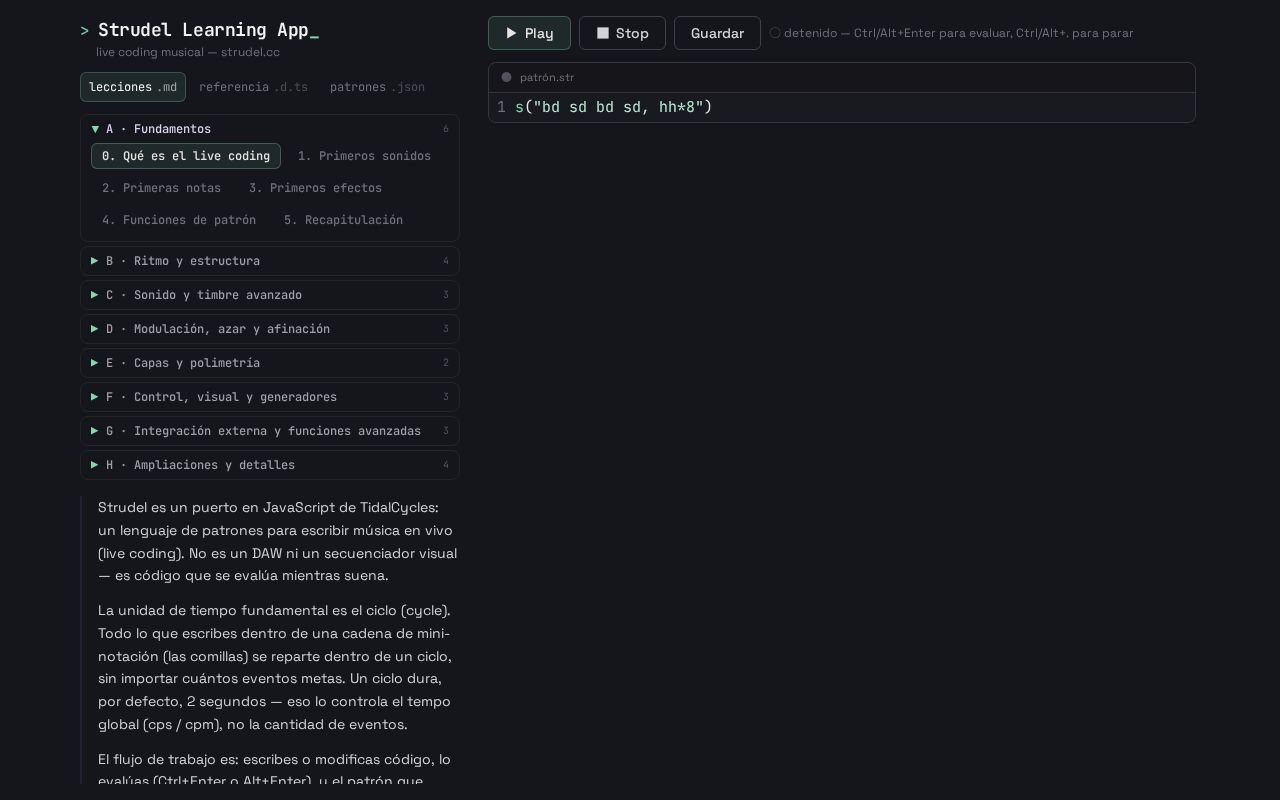Switch to the lecciones .md tab
This screenshot has height=800, width=1280.
click(x=133, y=87)
